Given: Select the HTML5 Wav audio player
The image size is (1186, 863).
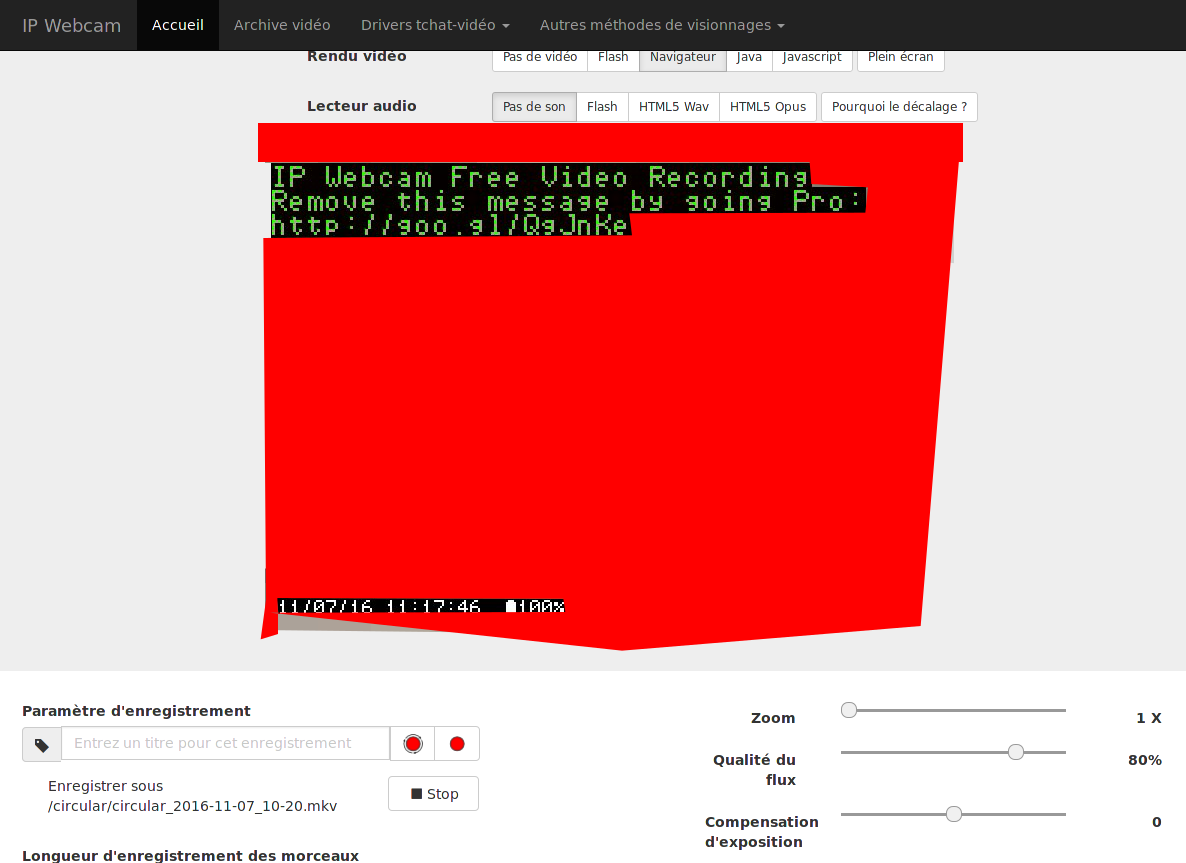Looking at the screenshot, I should coord(674,107).
